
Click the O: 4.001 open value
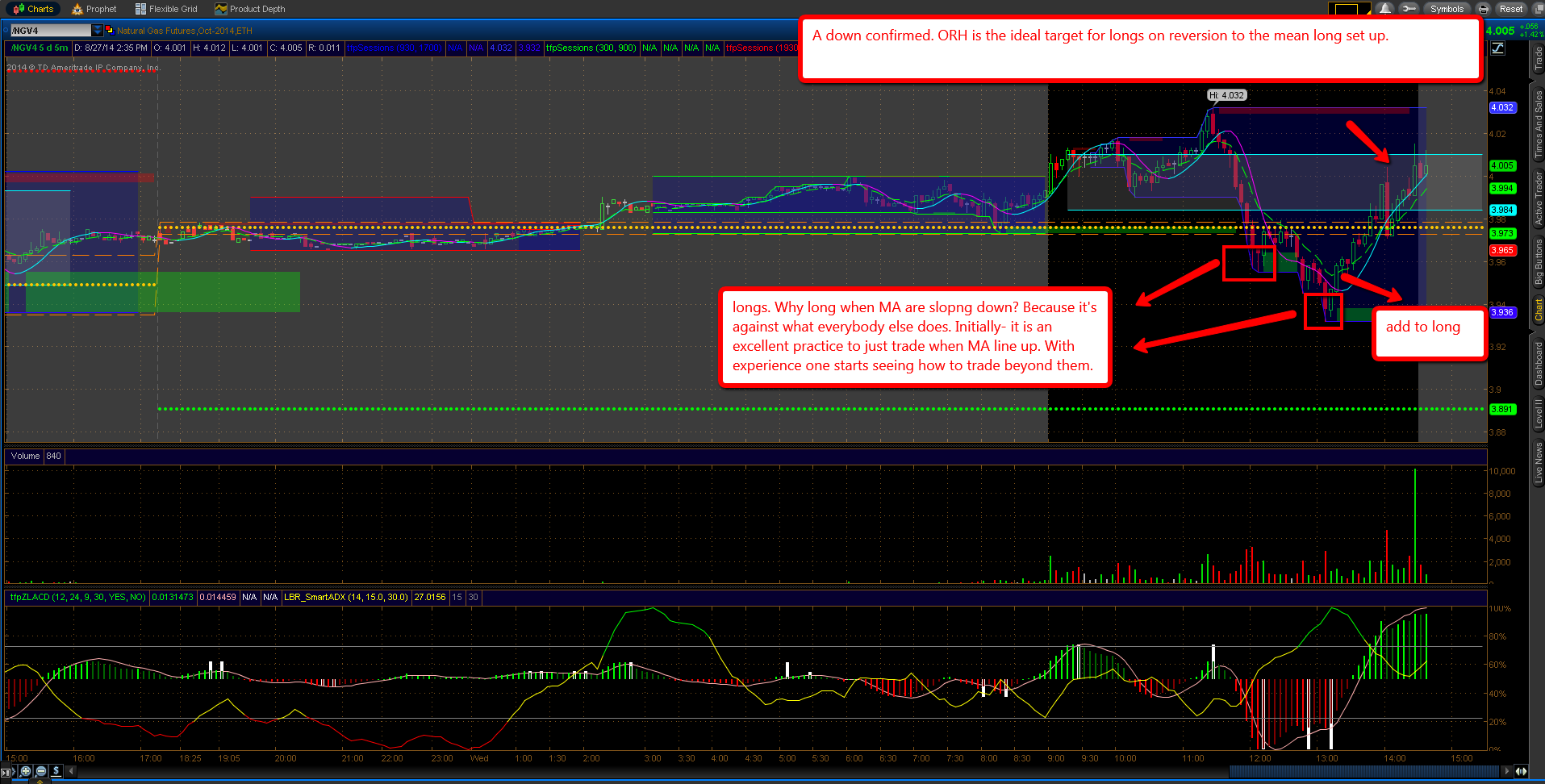click(x=169, y=48)
